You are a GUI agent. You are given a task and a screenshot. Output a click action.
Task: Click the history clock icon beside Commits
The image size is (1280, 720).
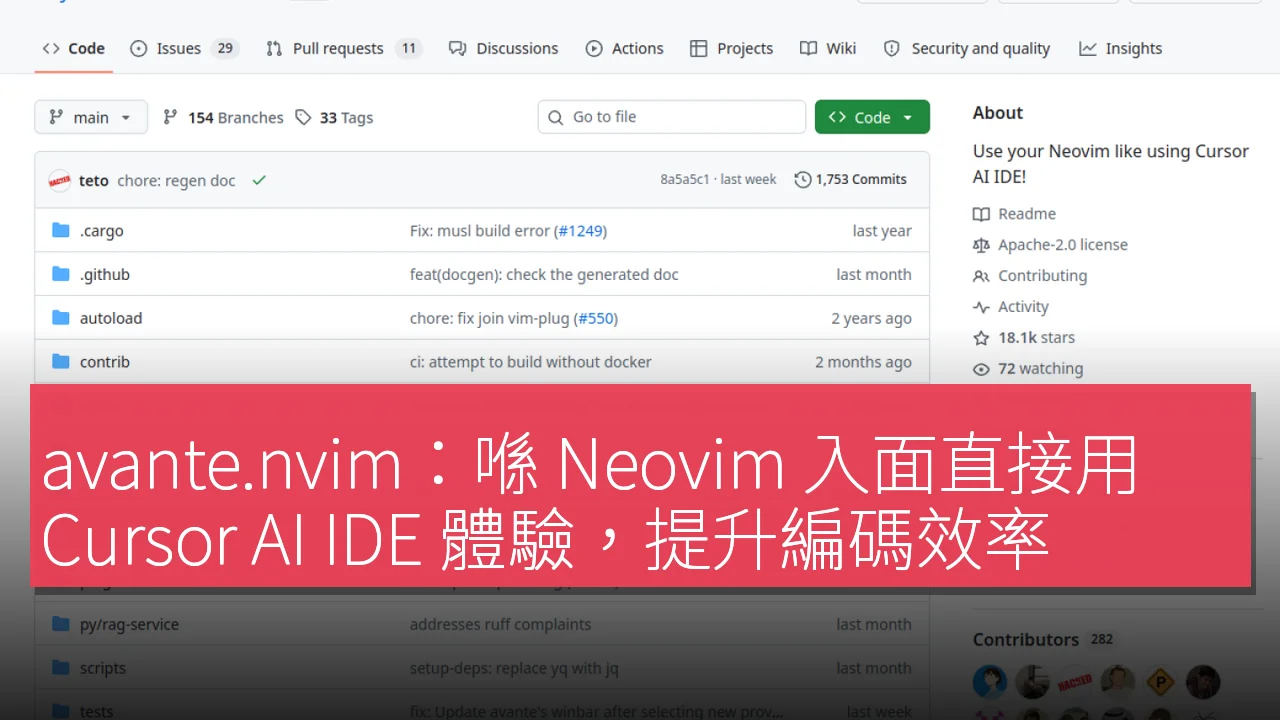point(802,180)
